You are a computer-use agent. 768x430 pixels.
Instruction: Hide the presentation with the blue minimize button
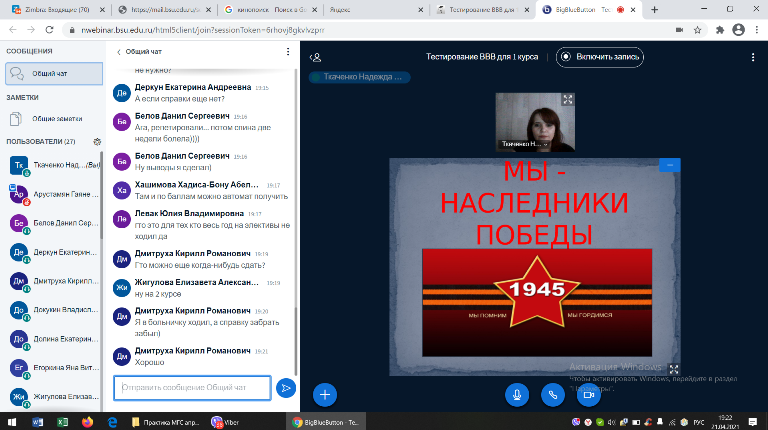[669, 165]
